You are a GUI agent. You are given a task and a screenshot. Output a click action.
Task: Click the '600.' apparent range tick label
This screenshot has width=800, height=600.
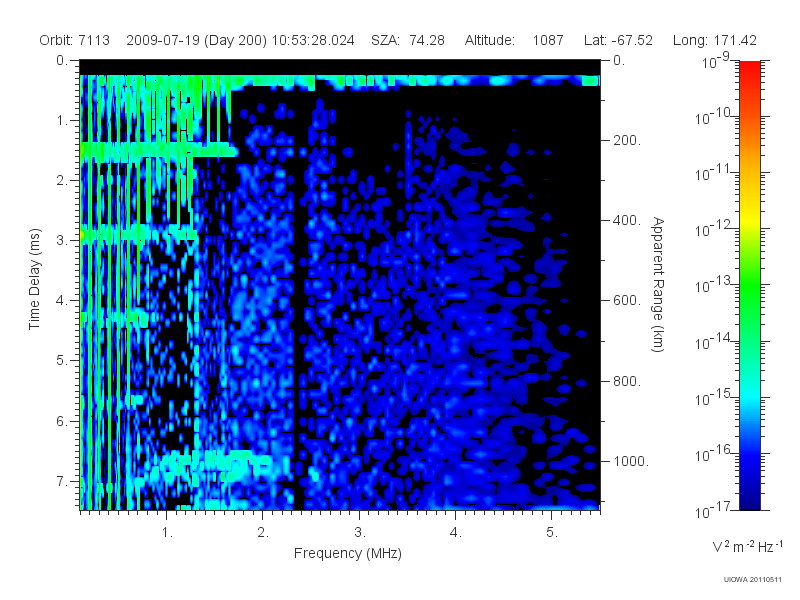point(627,301)
